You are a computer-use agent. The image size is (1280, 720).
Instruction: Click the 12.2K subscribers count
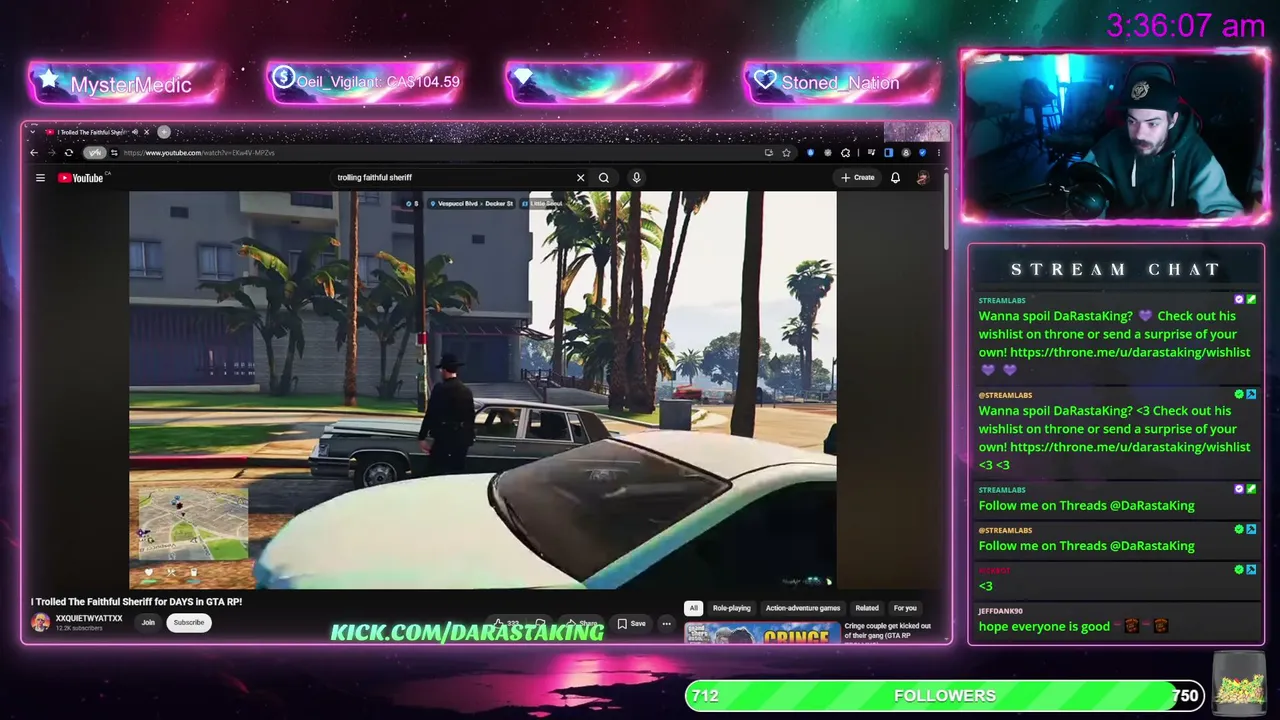79,628
